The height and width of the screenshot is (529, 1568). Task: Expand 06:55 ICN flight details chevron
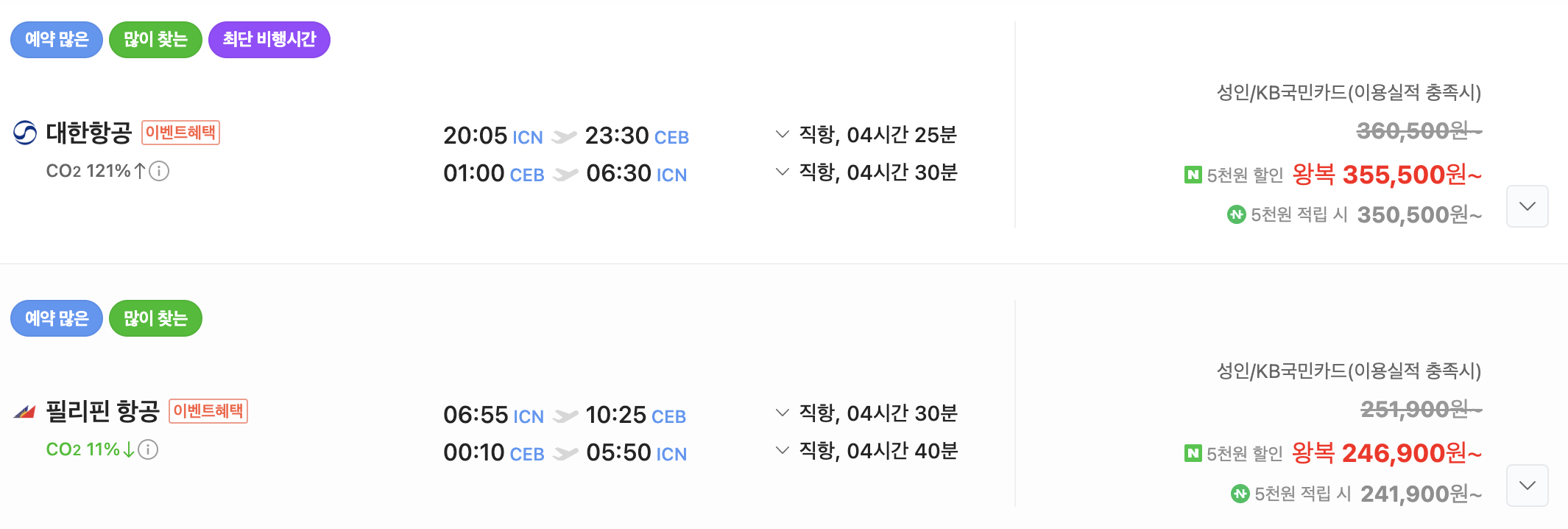pos(783,413)
